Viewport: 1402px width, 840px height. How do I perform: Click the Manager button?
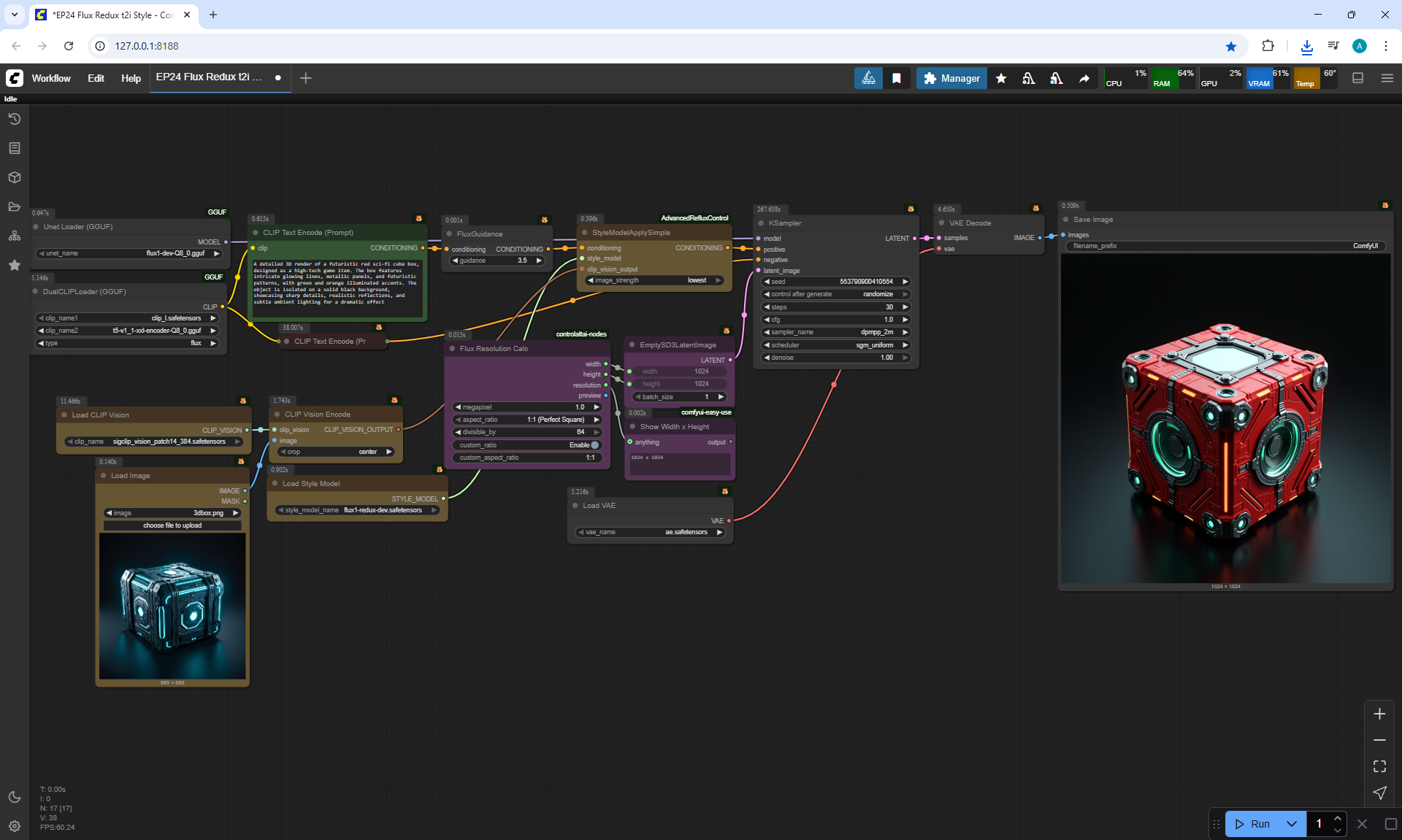[951, 78]
